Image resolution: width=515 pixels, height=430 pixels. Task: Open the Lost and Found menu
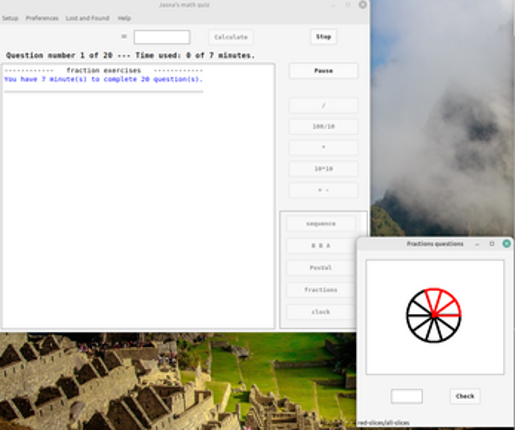[87, 18]
